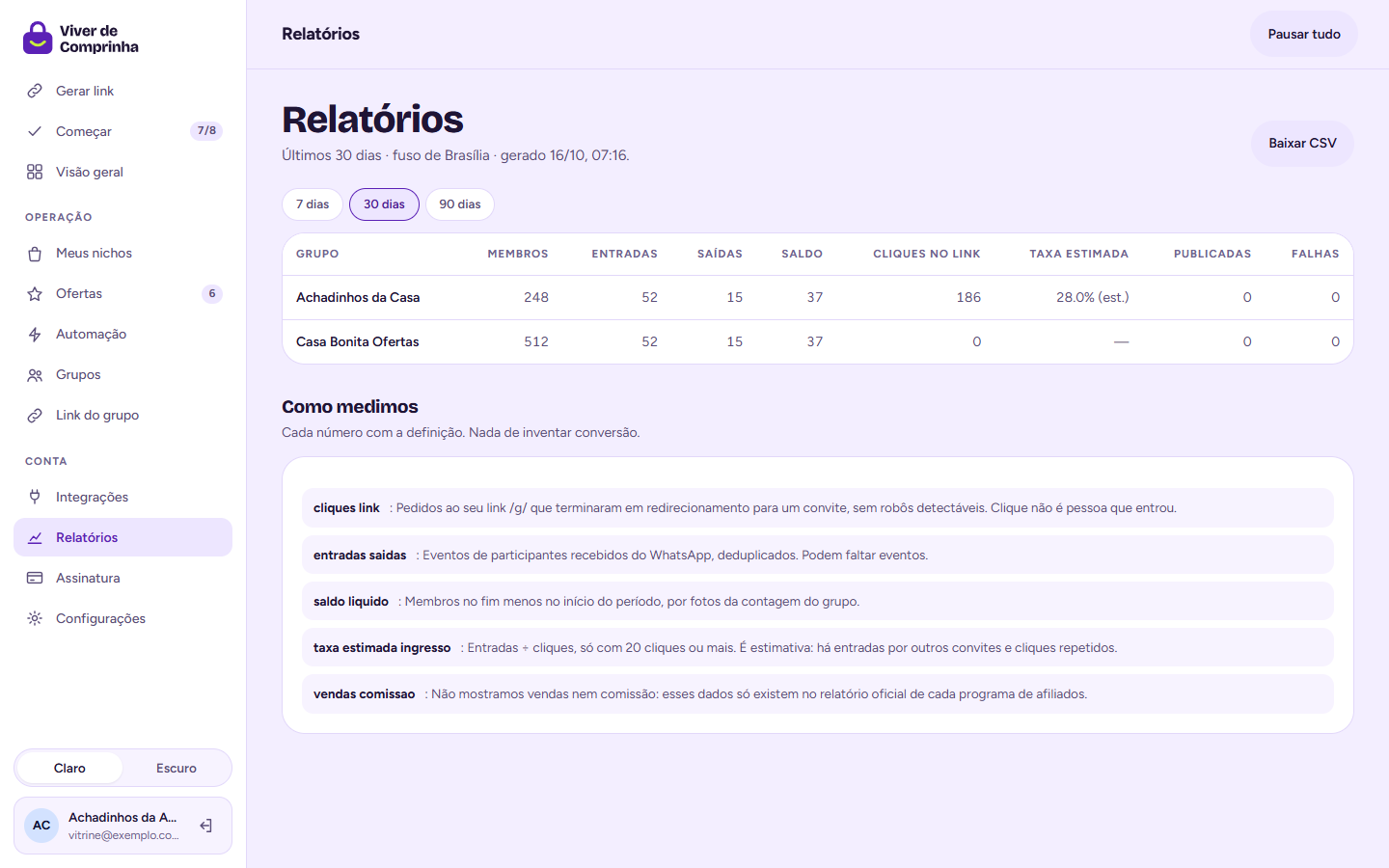Select the 30 dias period
This screenshot has height=868, width=1389.
(x=384, y=204)
